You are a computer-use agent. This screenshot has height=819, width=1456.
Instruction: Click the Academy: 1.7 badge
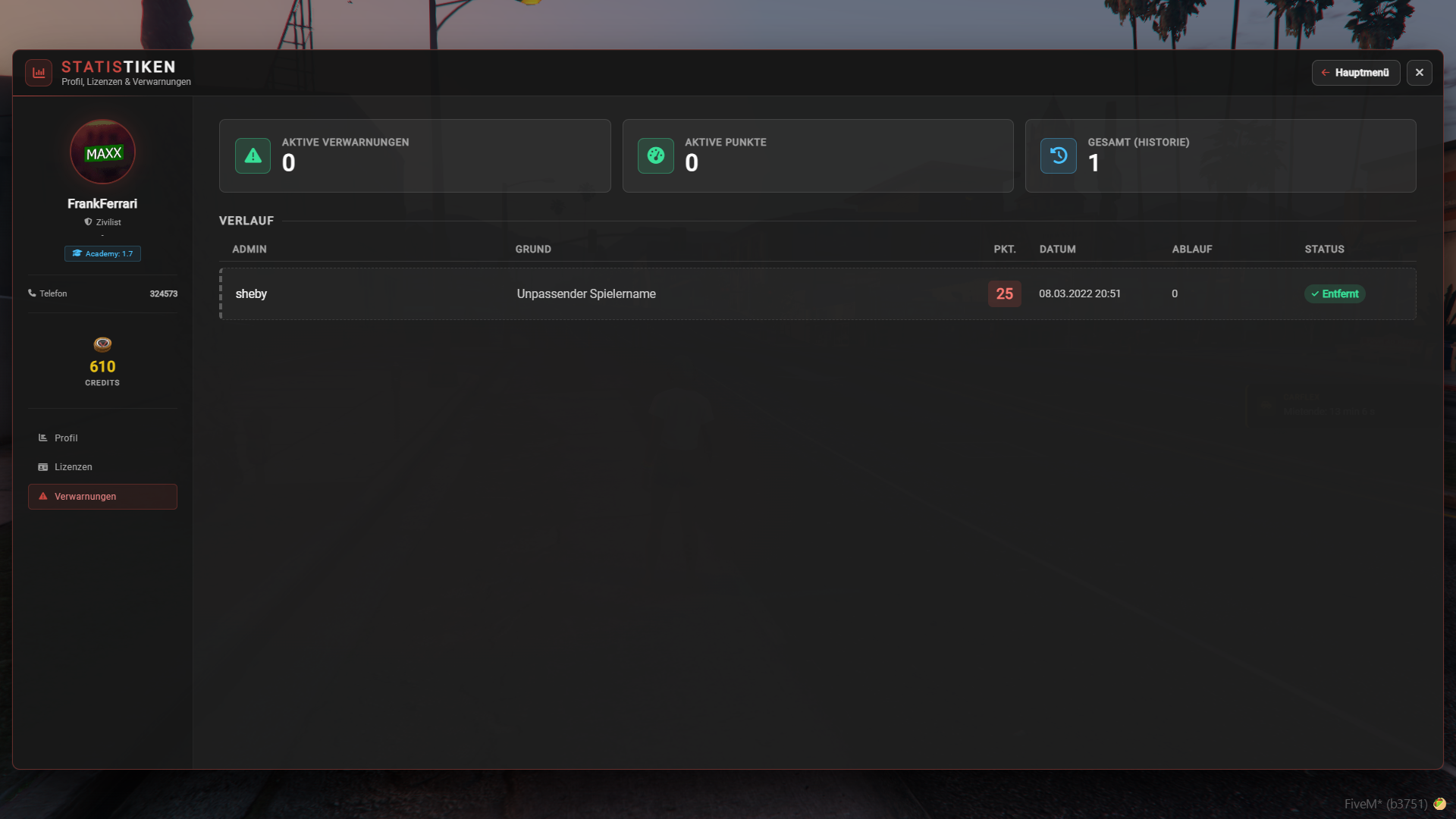coord(102,253)
